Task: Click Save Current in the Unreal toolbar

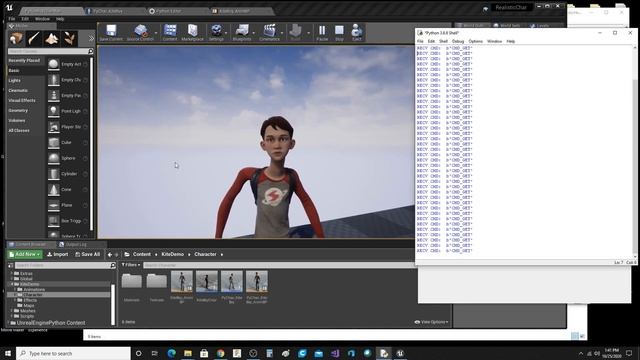Action: [111, 32]
